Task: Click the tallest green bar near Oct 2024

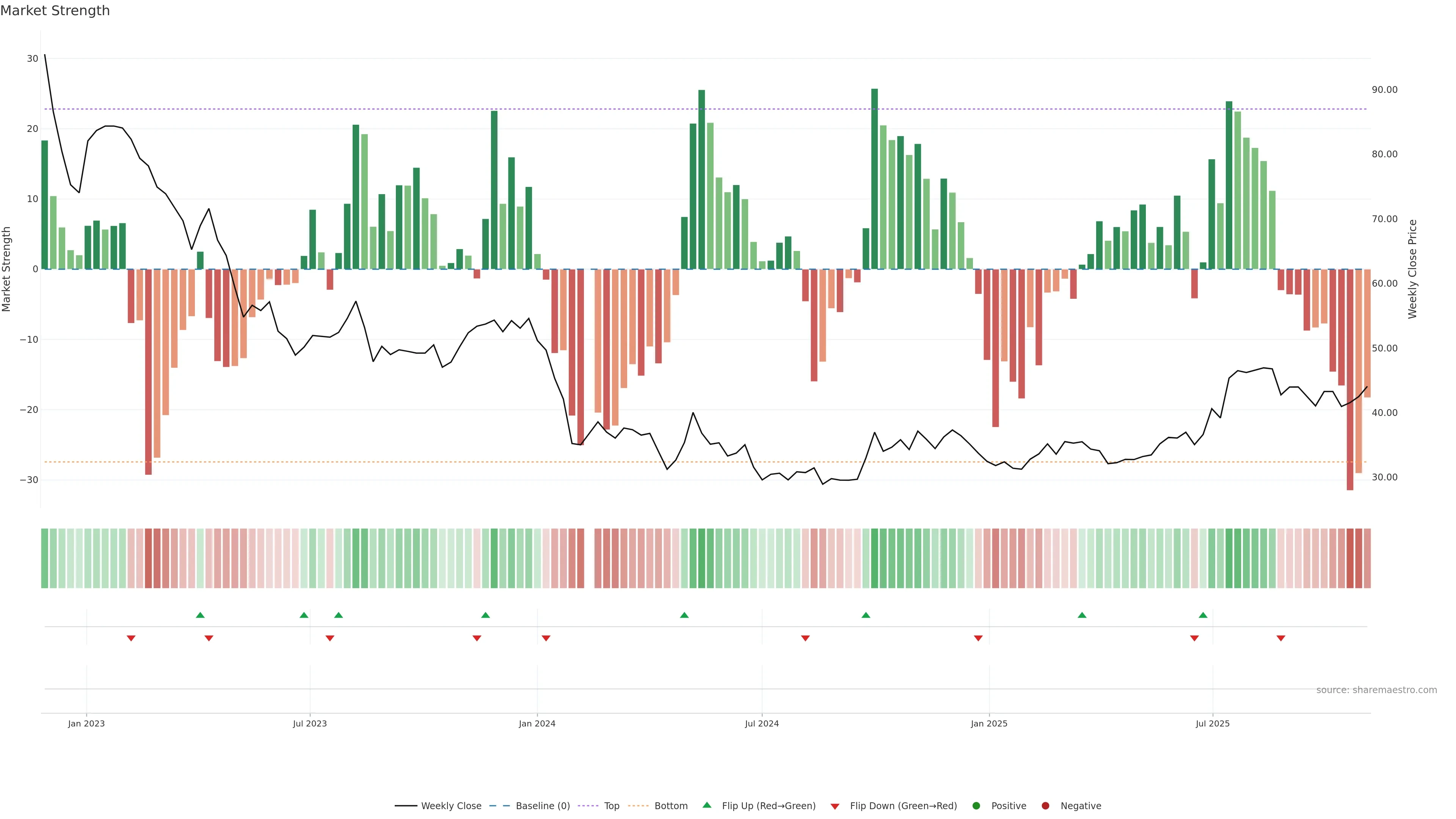Action: tap(874, 179)
